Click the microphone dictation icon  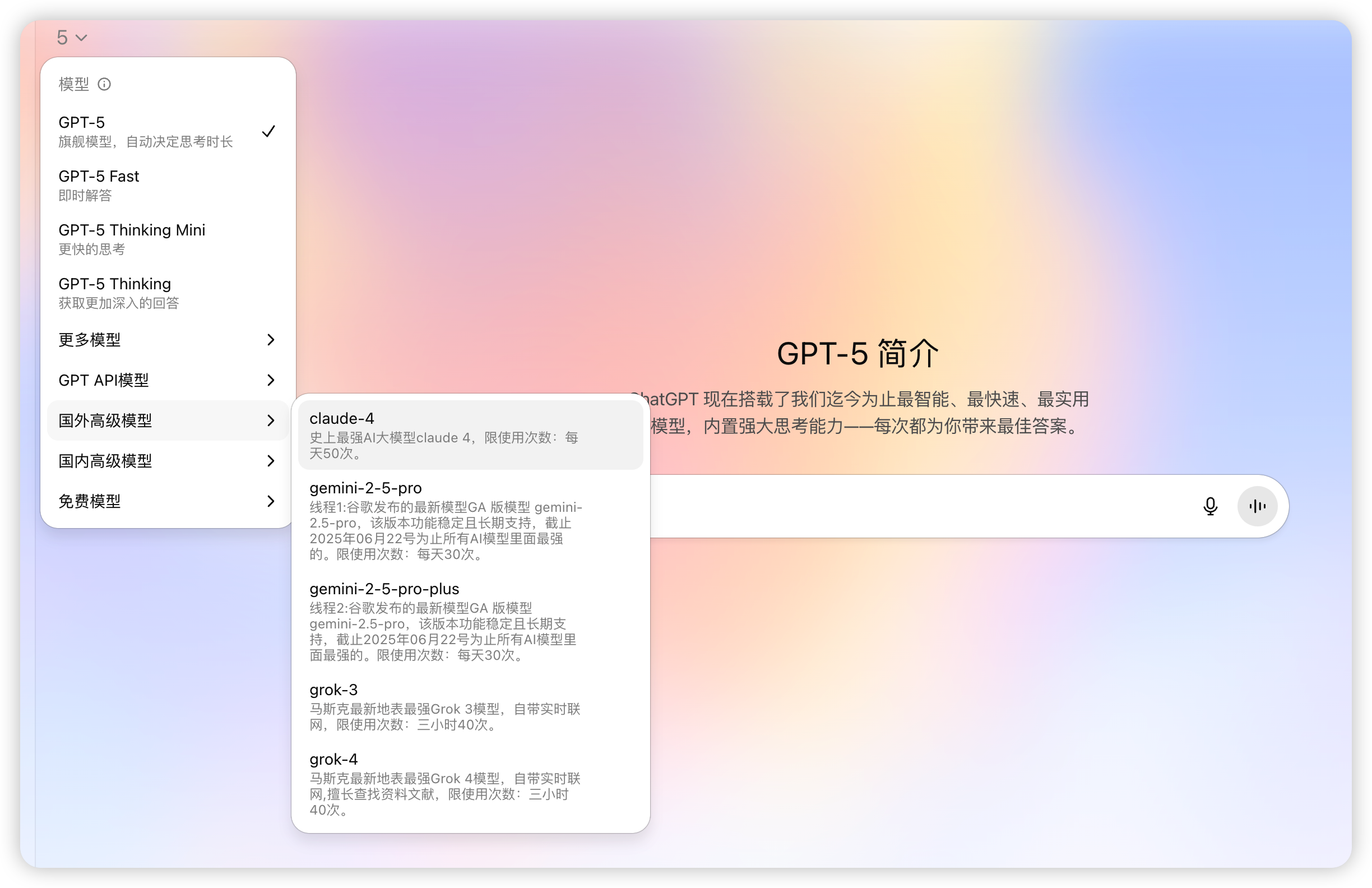point(1210,506)
